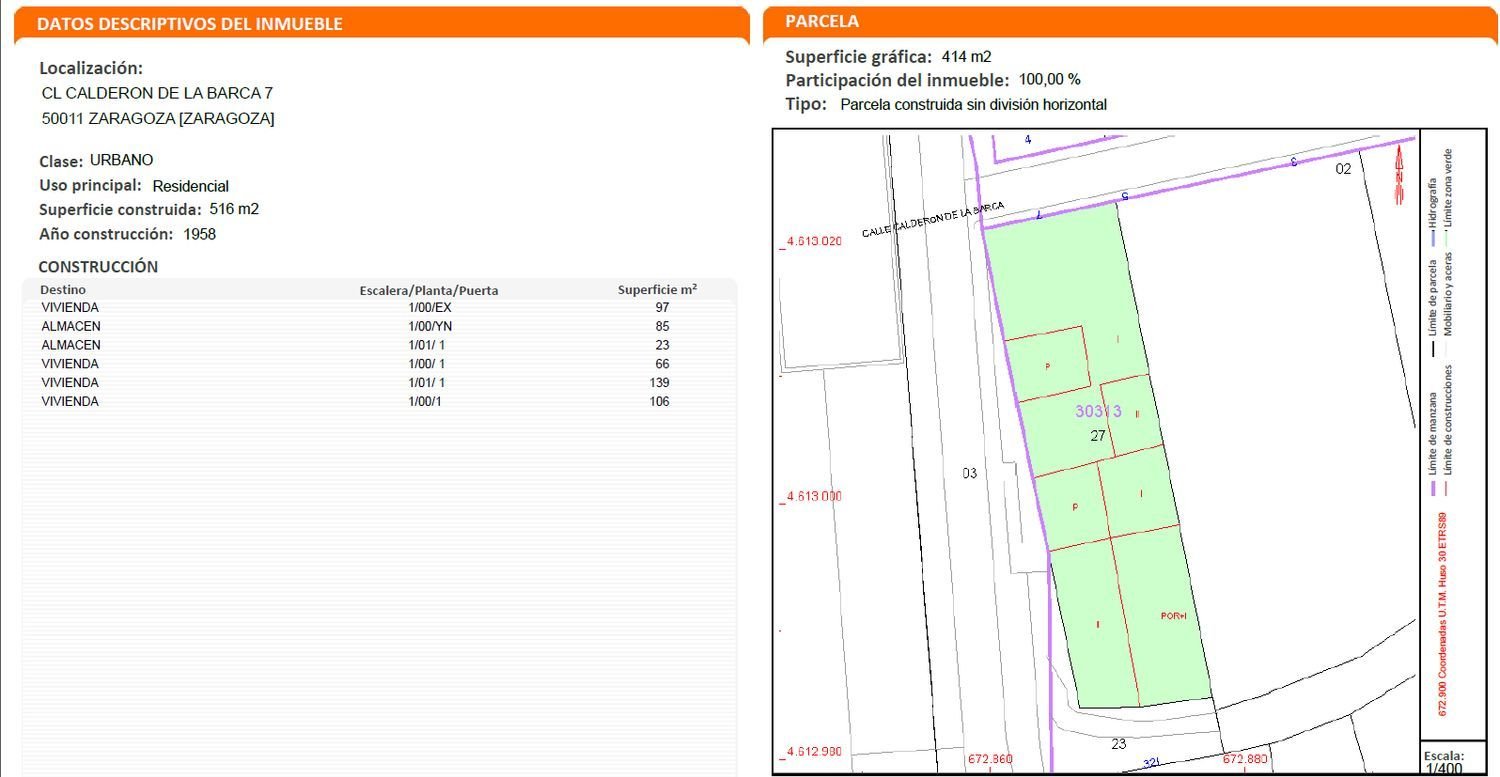Viewport: 1500px width, 777px height.
Task: Click the purple Límite de manzana legend line
Action: (x=1433, y=488)
